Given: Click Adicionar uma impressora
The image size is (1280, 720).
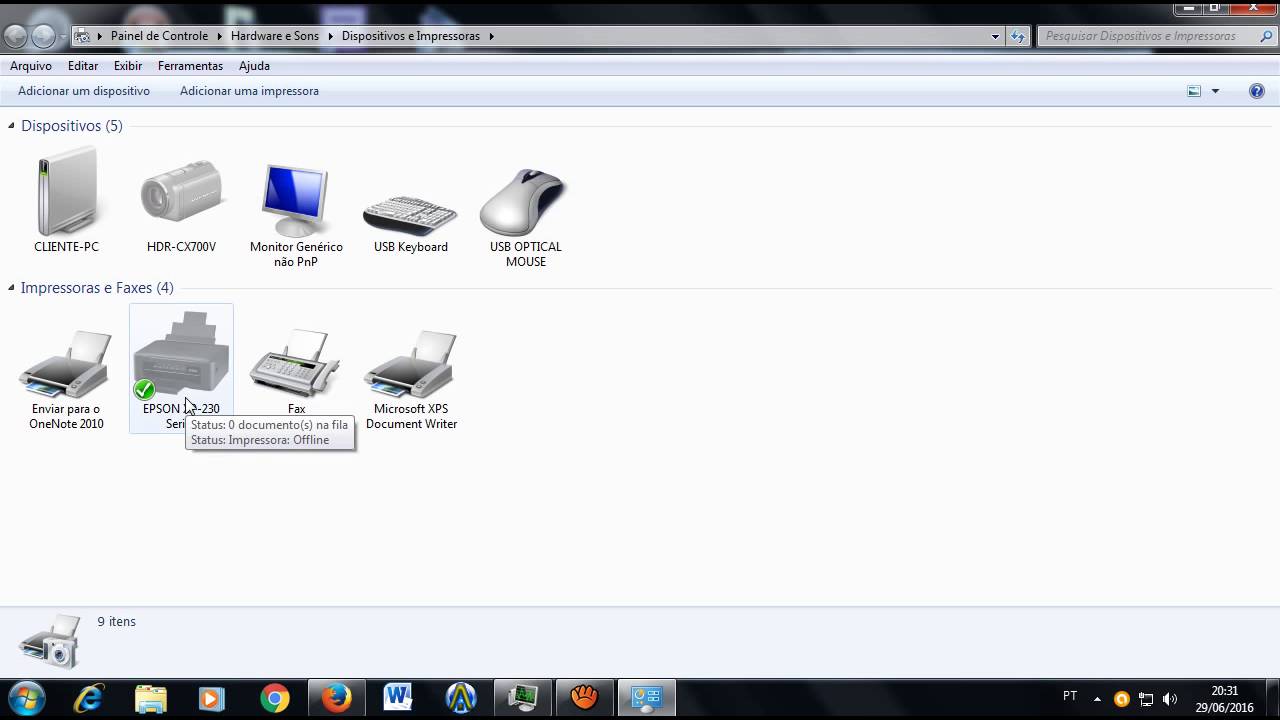Looking at the screenshot, I should tap(249, 91).
